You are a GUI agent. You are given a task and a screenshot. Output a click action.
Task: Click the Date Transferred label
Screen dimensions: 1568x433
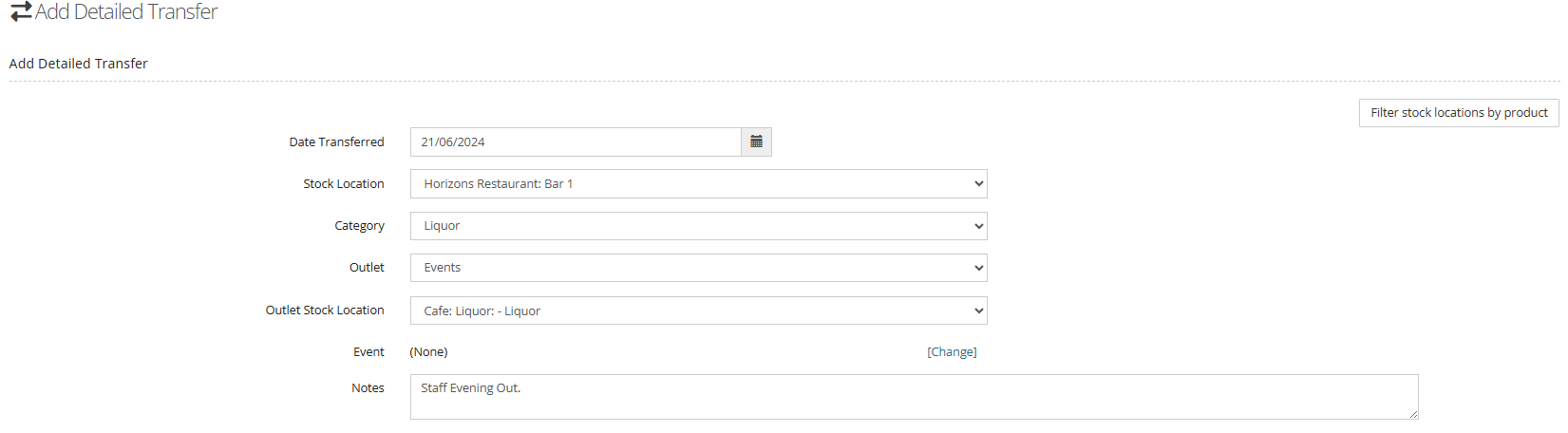pos(336,141)
